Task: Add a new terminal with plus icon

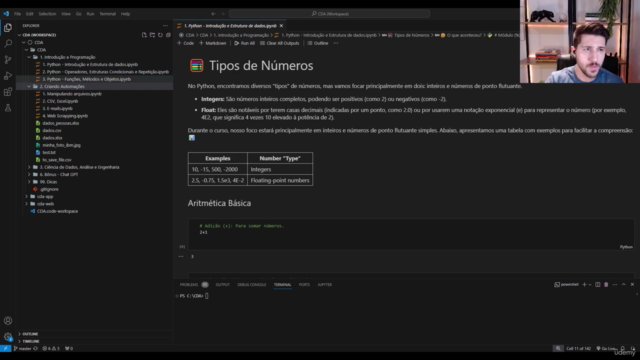Action: coord(584,284)
